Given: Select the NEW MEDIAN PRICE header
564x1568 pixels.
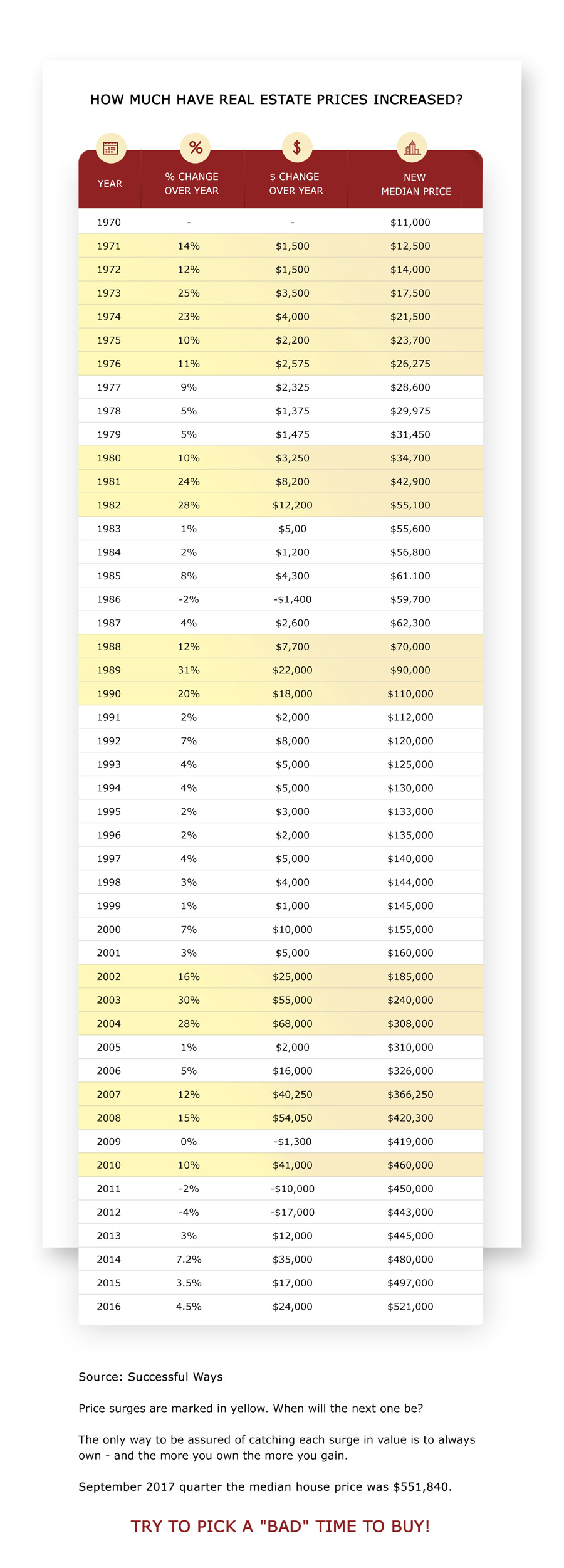Looking at the screenshot, I should (415, 184).
